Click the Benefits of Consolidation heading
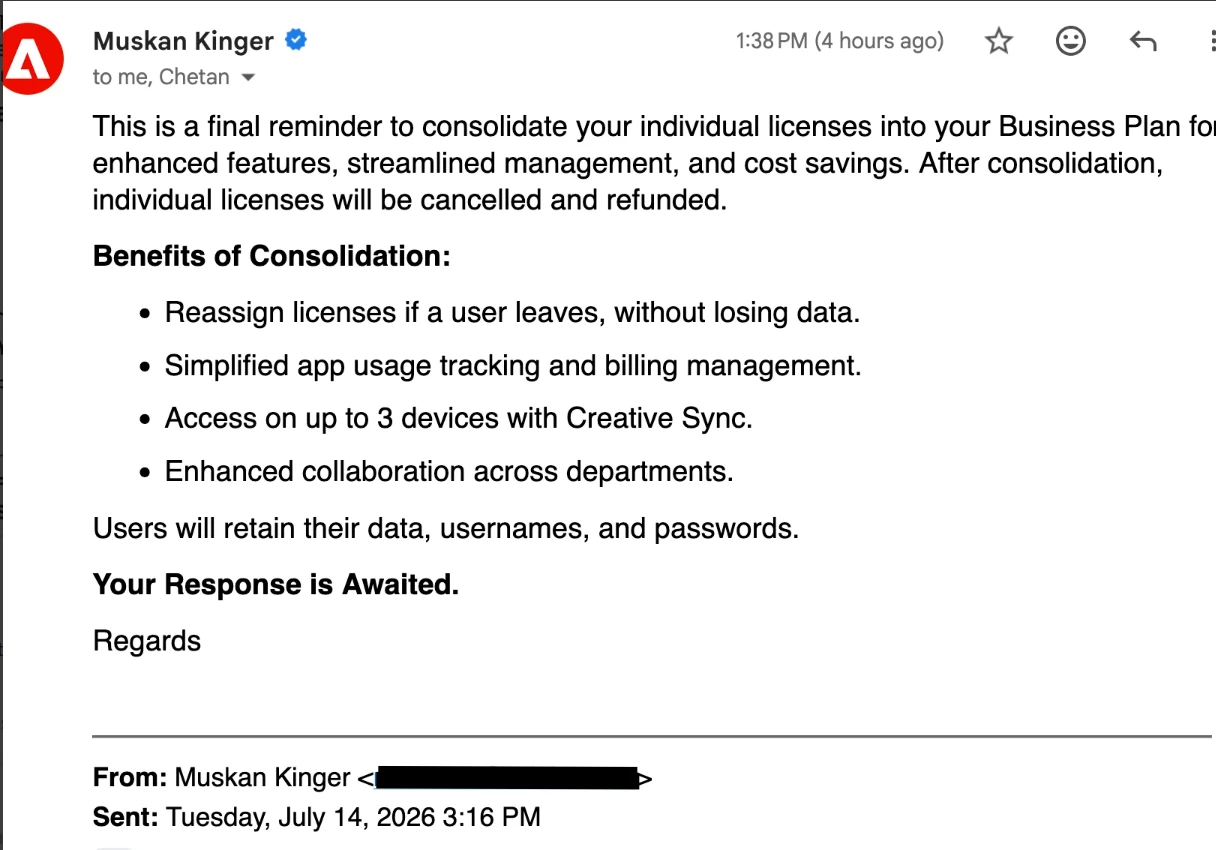The width and height of the screenshot is (1216, 850). pyautogui.click(x=272, y=256)
